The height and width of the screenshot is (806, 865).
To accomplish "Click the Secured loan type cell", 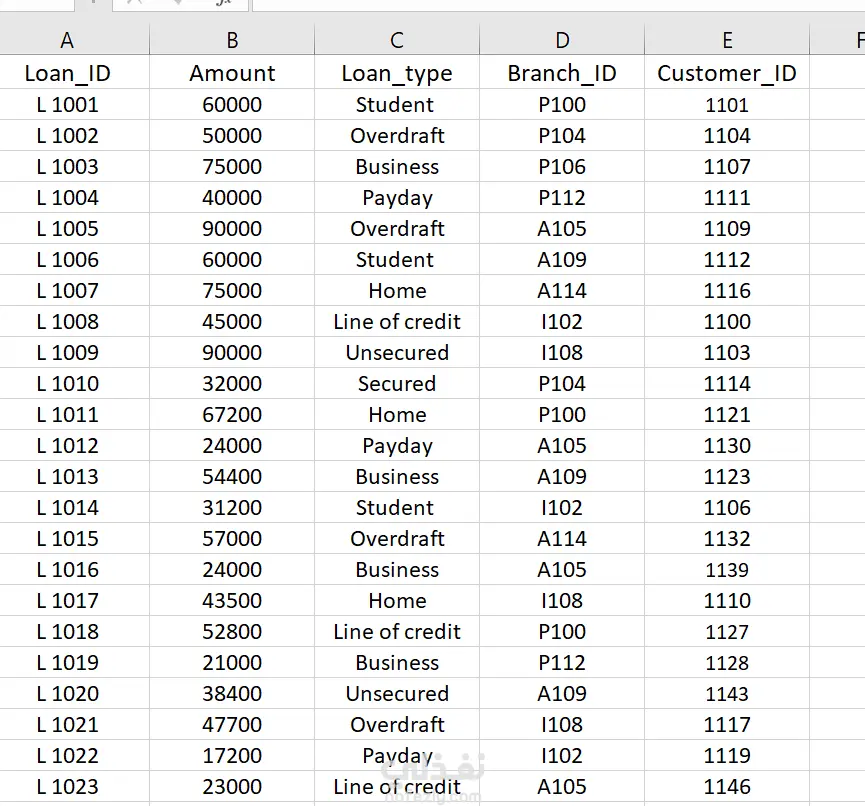I will tap(397, 383).
